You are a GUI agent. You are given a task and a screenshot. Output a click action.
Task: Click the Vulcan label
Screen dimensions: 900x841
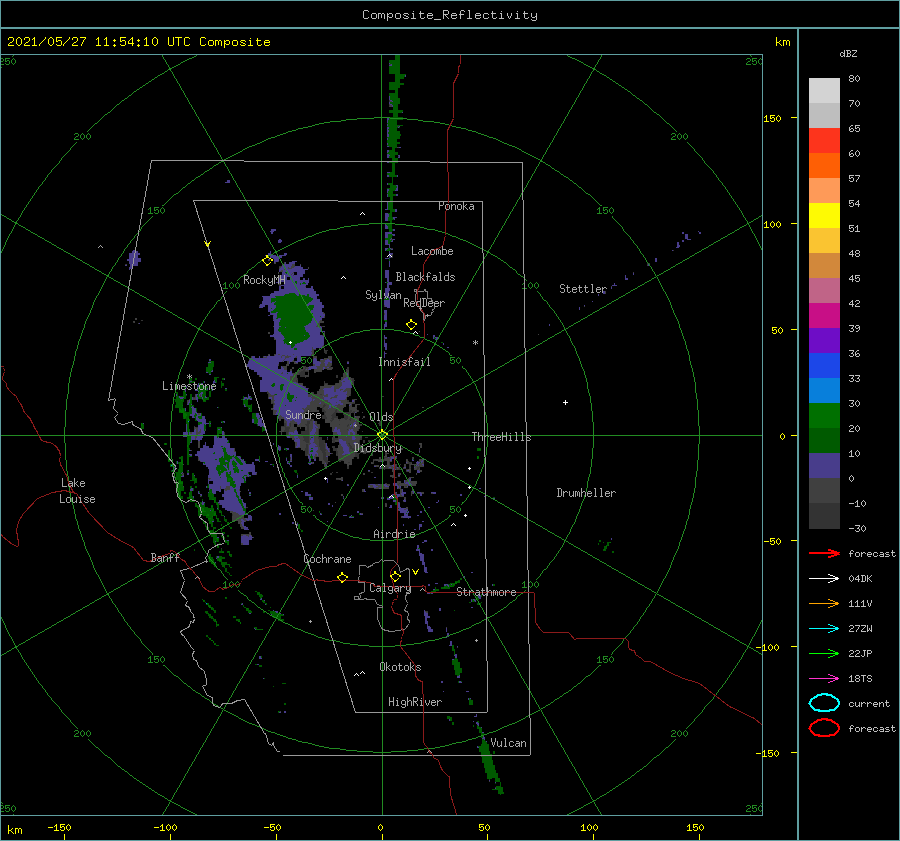click(x=508, y=743)
